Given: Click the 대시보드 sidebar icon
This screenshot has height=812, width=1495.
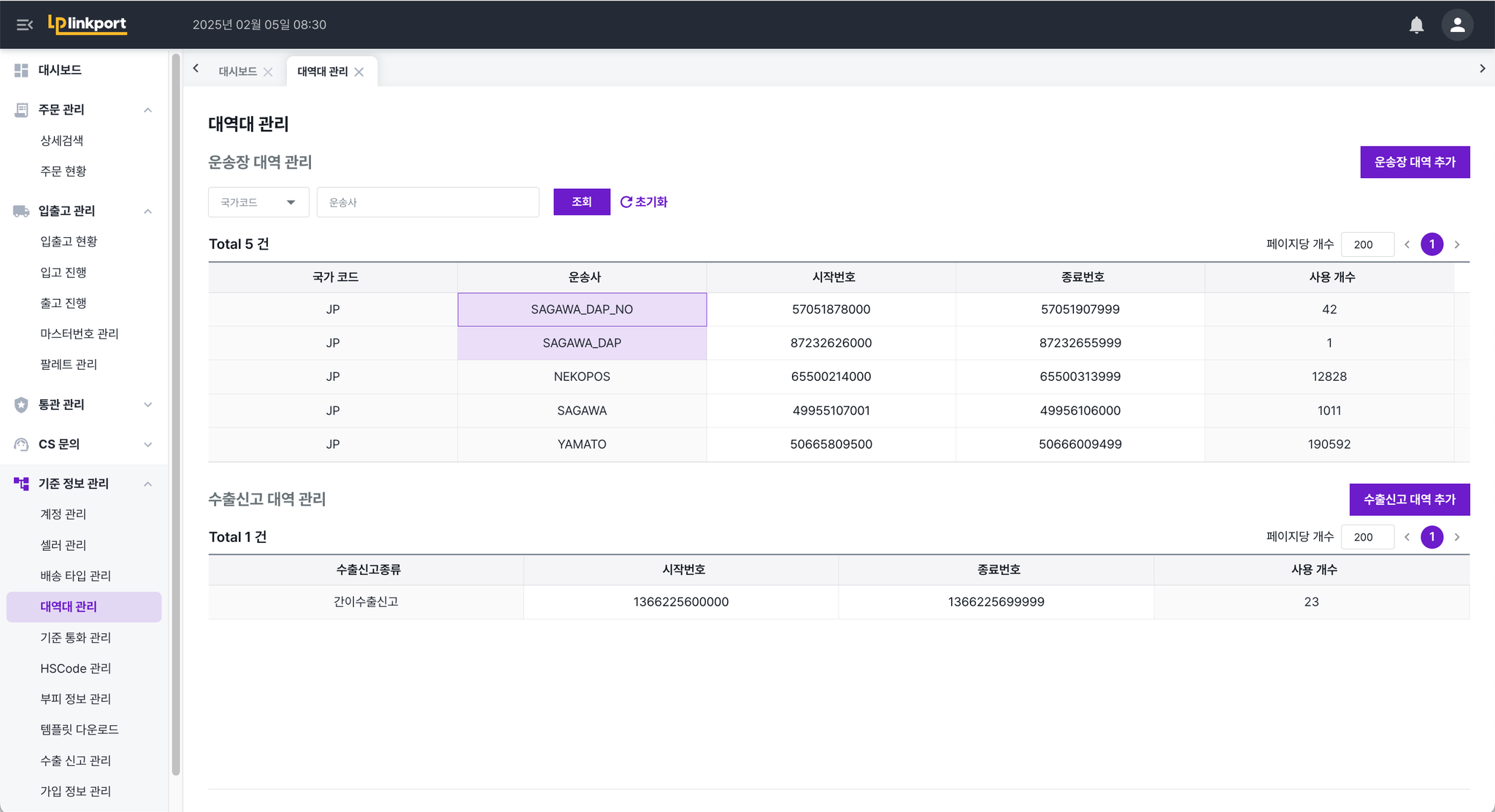Looking at the screenshot, I should point(21,70).
